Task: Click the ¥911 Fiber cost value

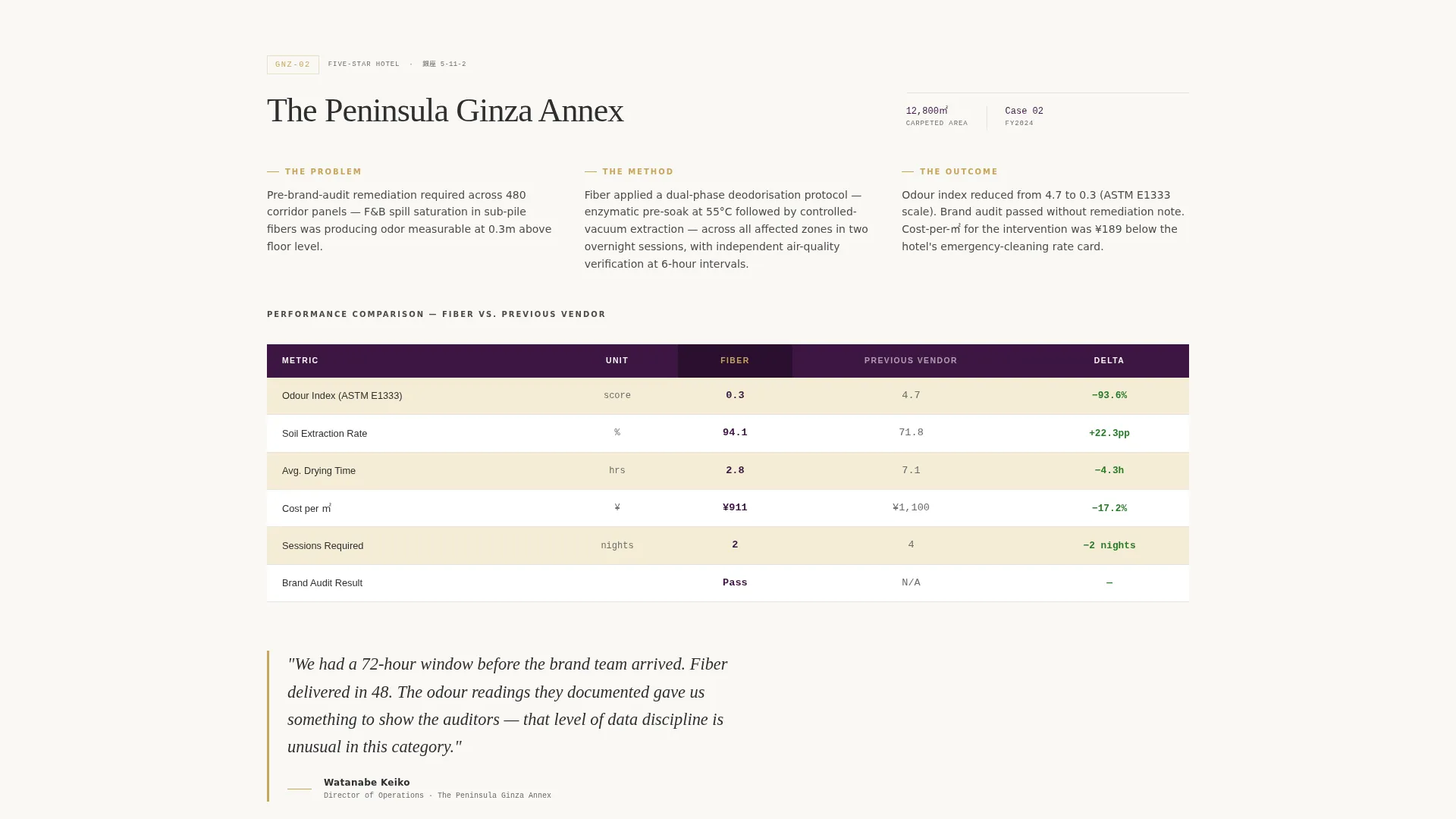Action: click(x=735, y=508)
